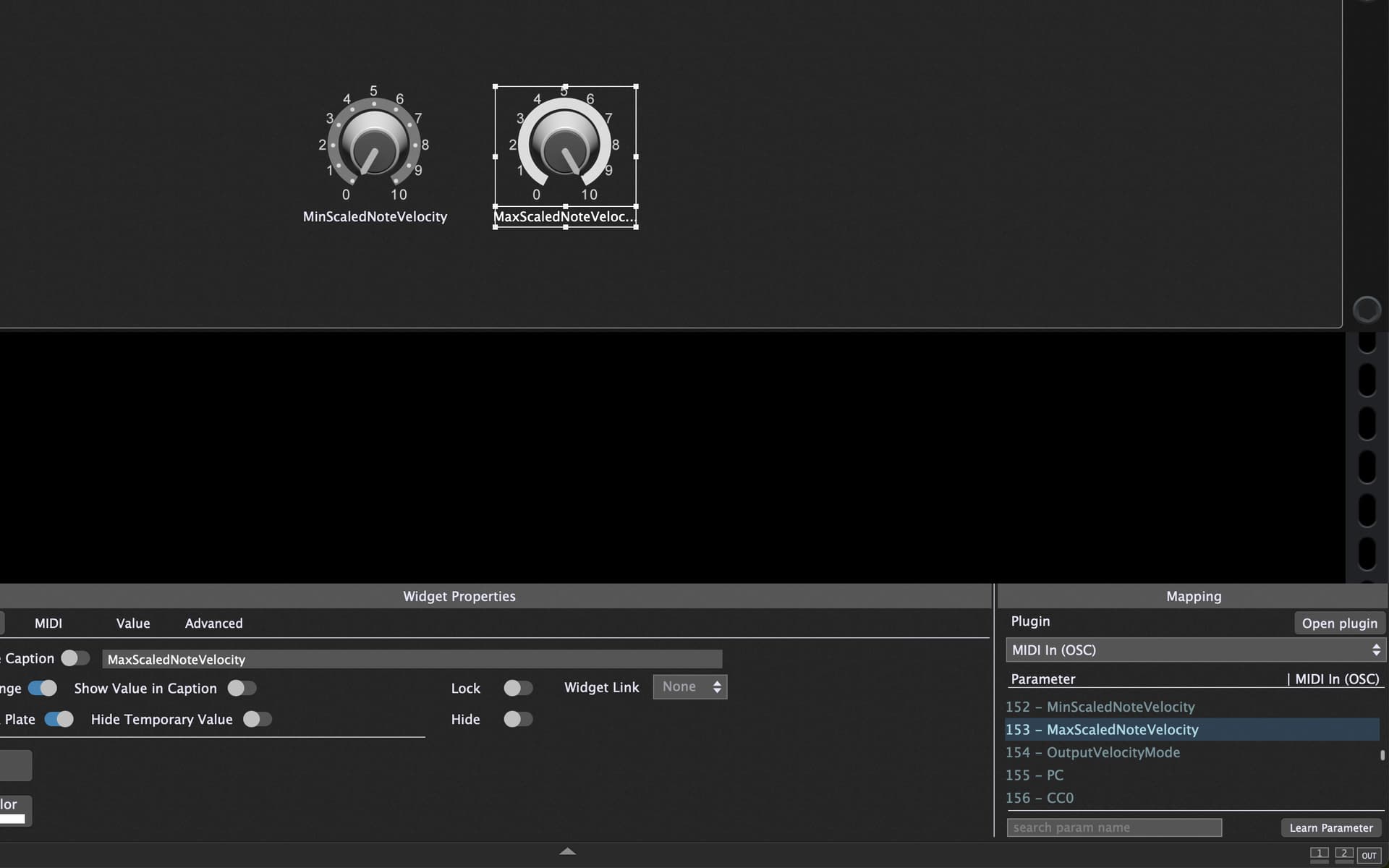Toggle the Hide switch

pyautogui.click(x=518, y=719)
